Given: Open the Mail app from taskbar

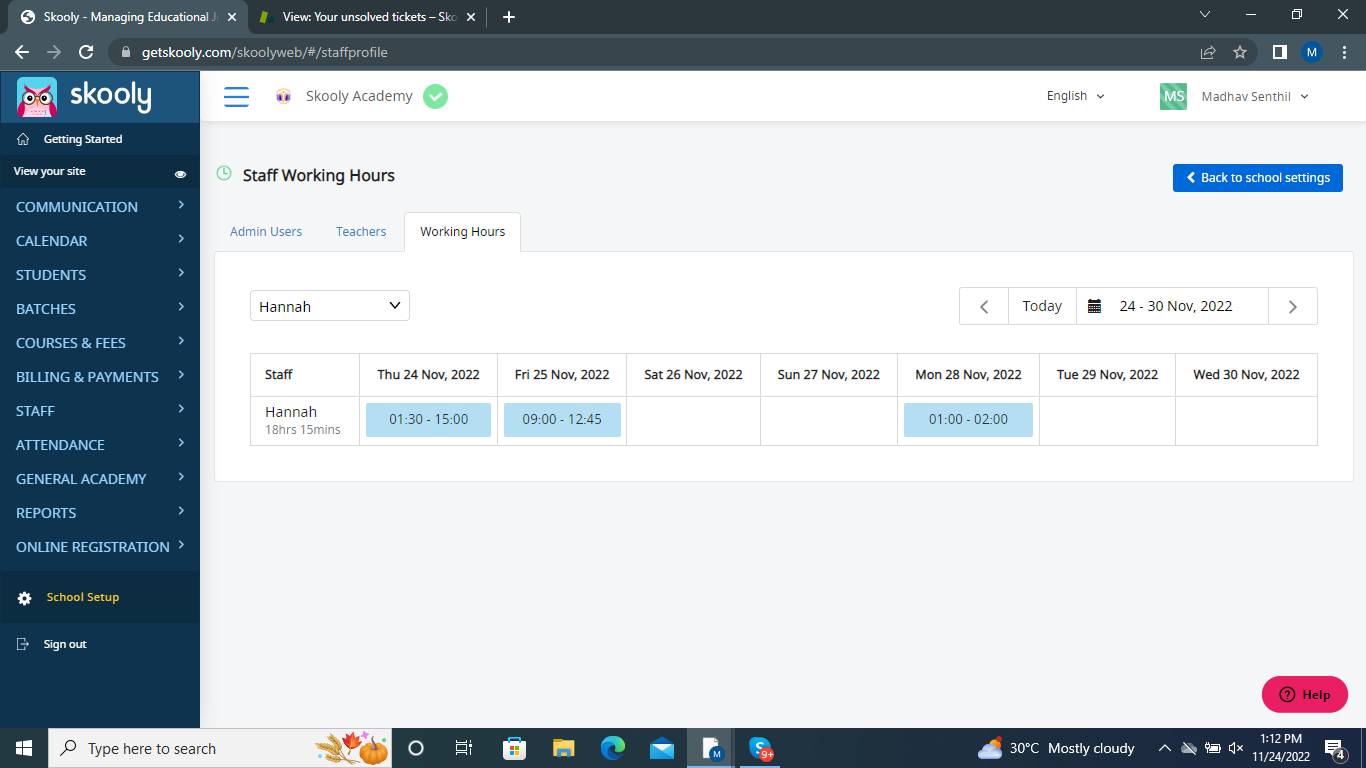Looking at the screenshot, I should (x=661, y=748).
